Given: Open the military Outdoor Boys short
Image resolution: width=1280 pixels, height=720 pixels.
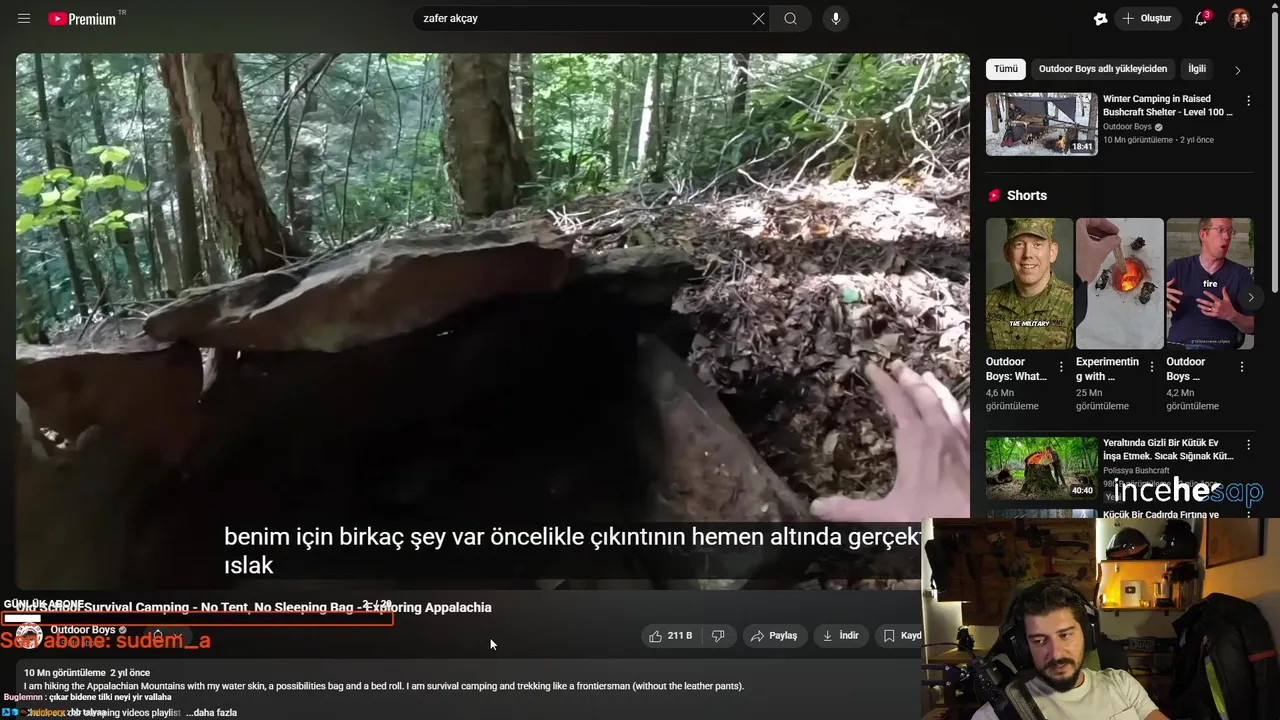Looking at the screenshot, I should 1029,283.
